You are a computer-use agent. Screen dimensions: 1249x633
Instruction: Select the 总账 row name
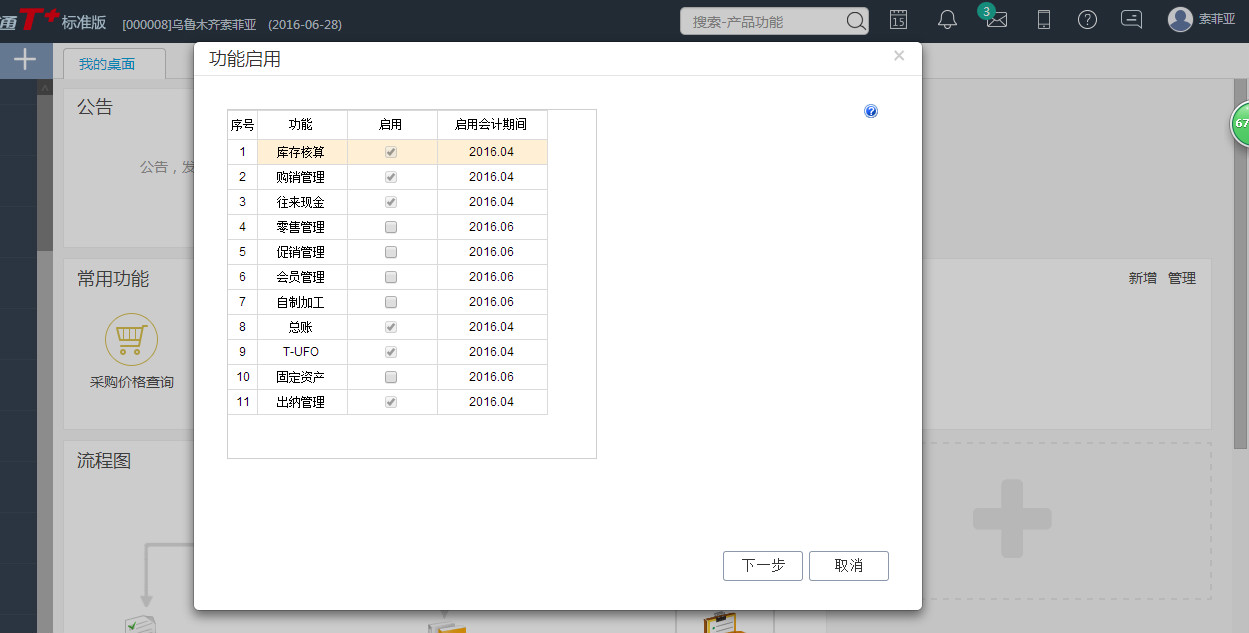coord(301,327)
